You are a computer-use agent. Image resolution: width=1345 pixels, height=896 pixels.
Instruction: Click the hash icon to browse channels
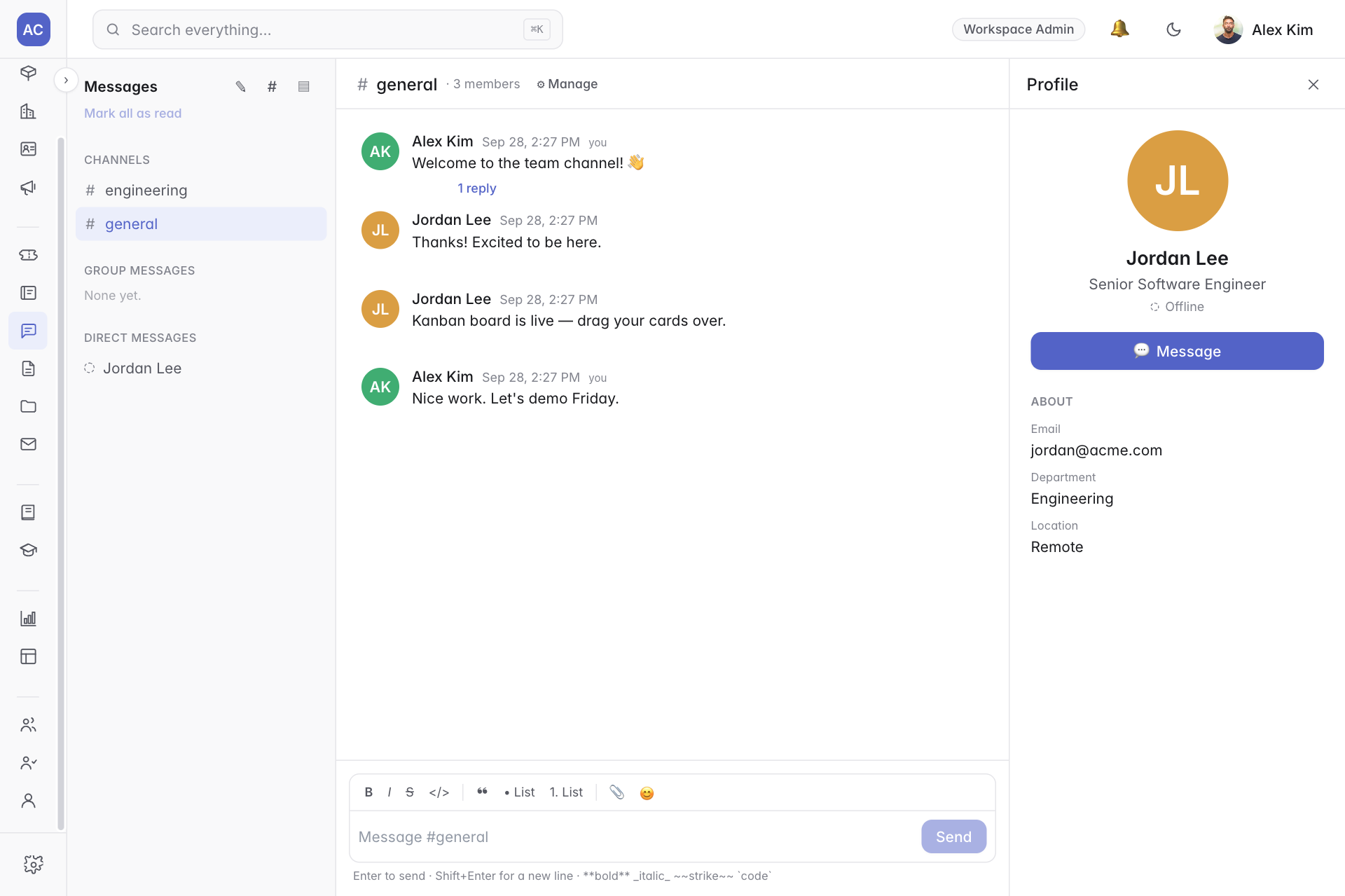[272, 86]
